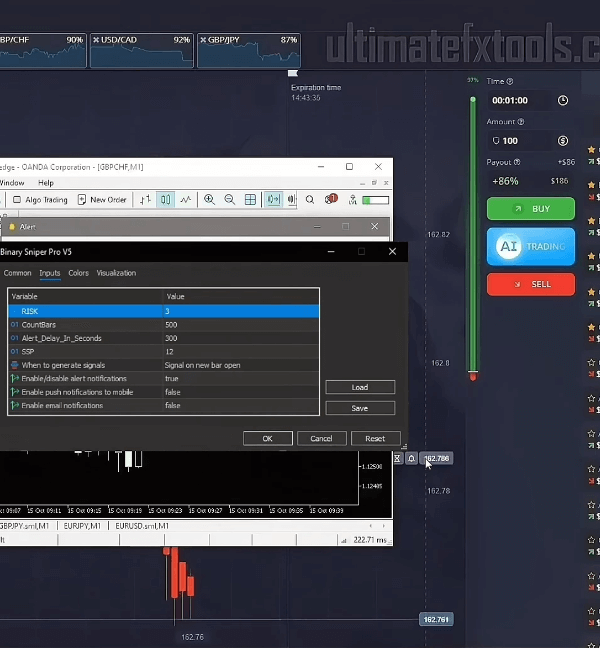Screen dimensions: 600x648
Task: Switch chart to bar chart icon
Action: [x=145, y=200]
